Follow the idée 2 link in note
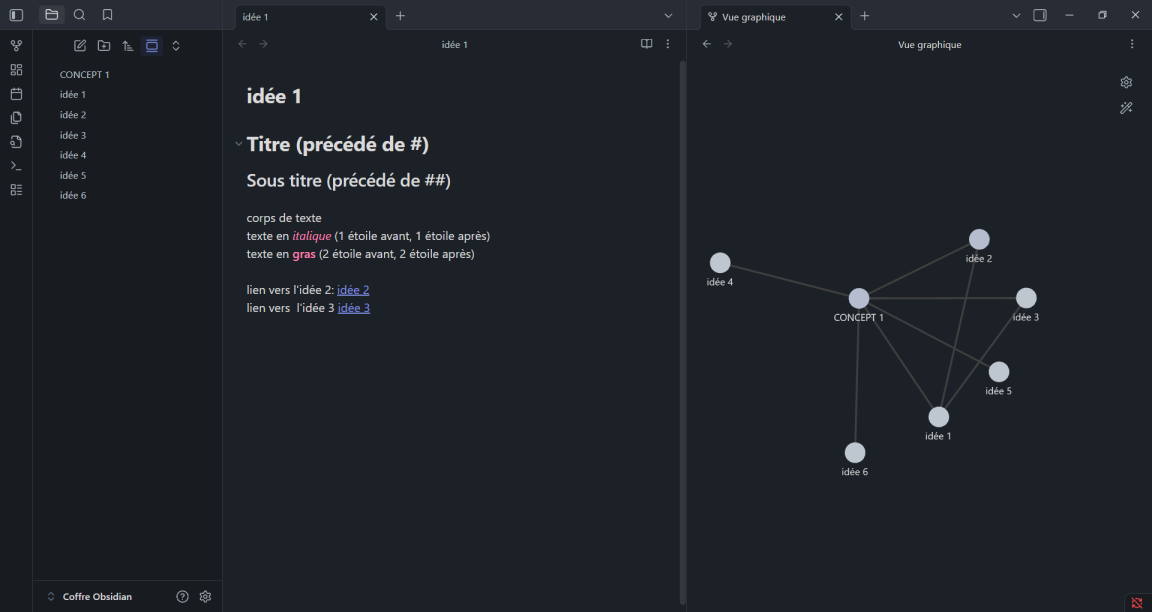The height and width of the screenshot is (612, 1152). (353, 290)
